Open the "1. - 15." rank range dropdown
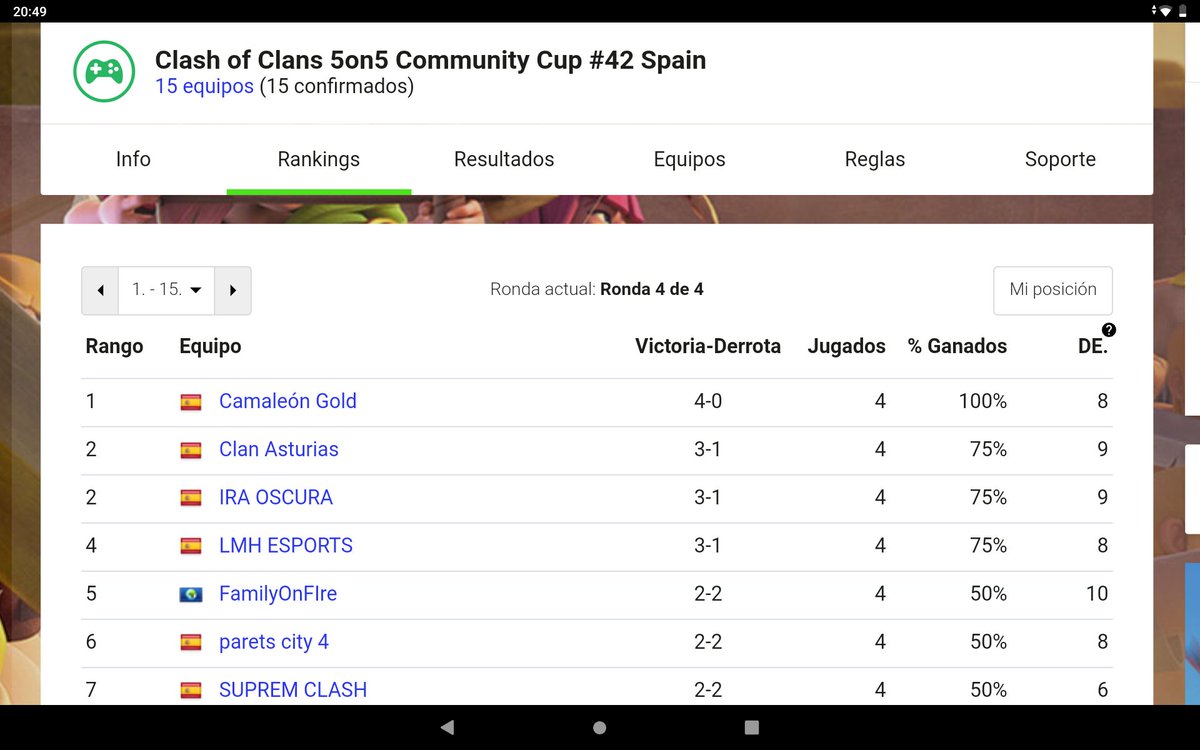1200x750 pixels. click(x=166, y=289)
